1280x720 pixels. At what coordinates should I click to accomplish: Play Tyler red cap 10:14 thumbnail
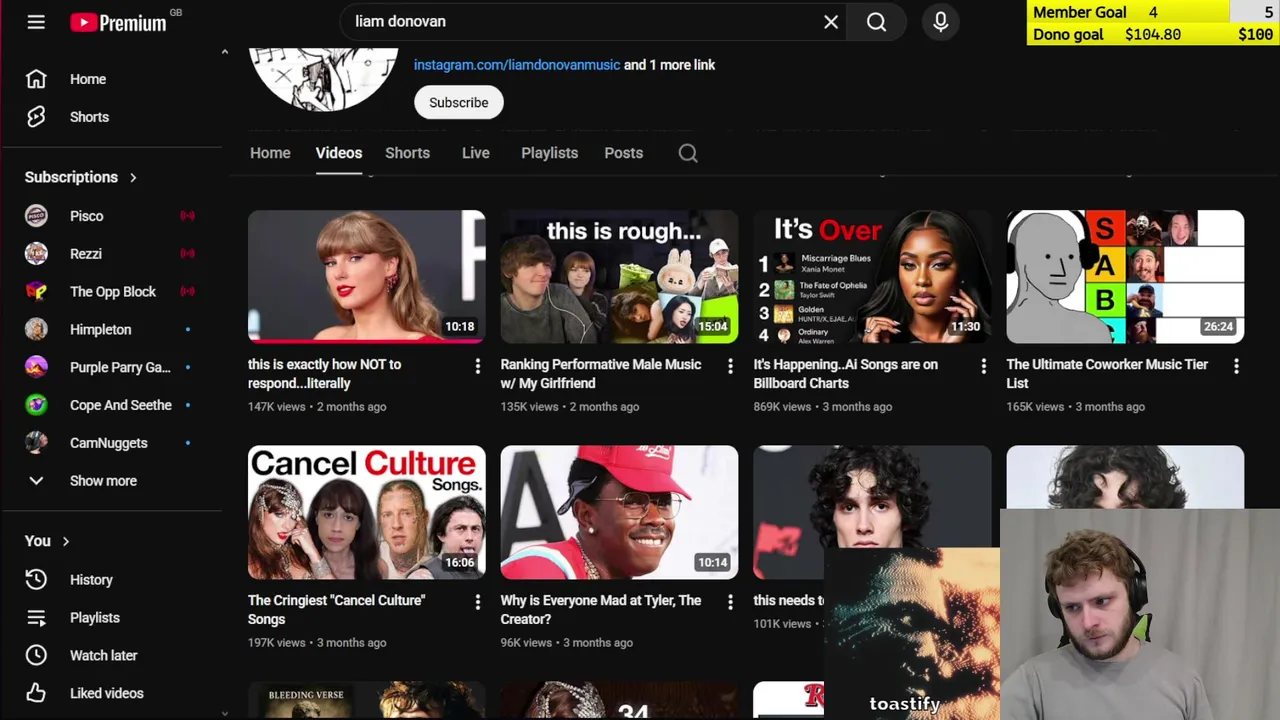(x=620, y=513)
